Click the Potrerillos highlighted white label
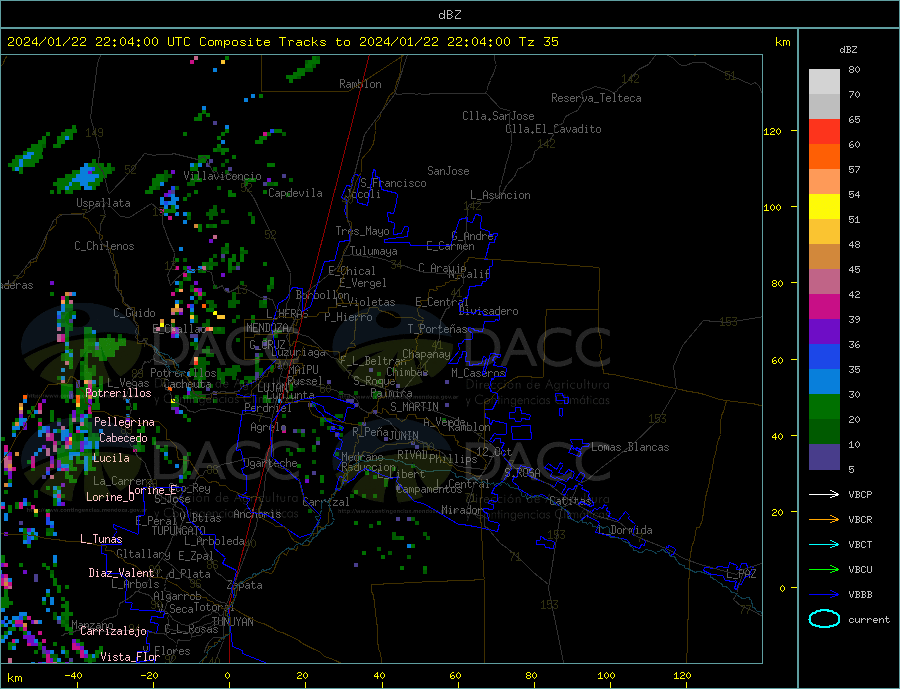 tap(118, 393)
